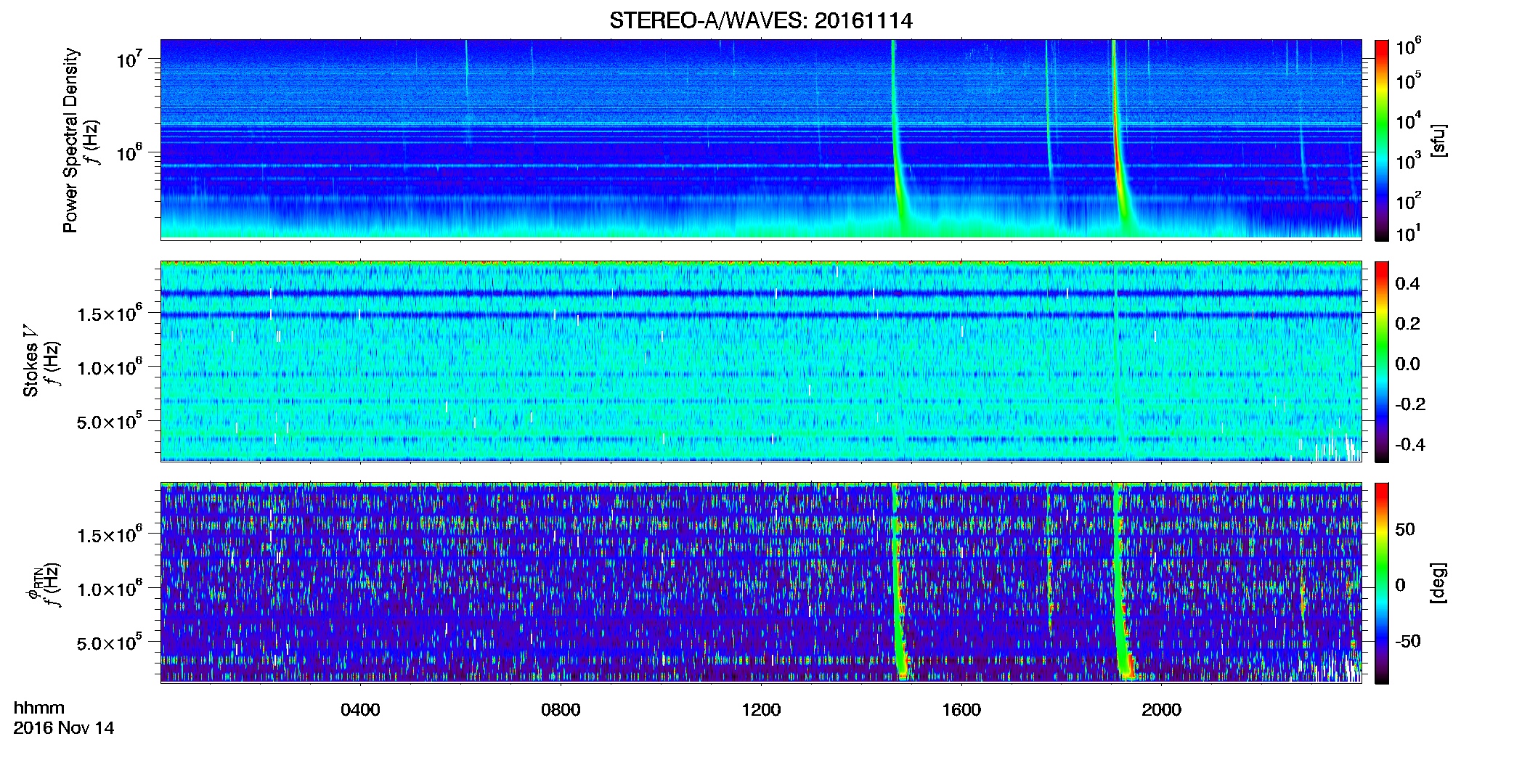Click the 1600 time axis label
Image resolution: width=1522 pixels, height=784 pixels.
pos(961,709)
